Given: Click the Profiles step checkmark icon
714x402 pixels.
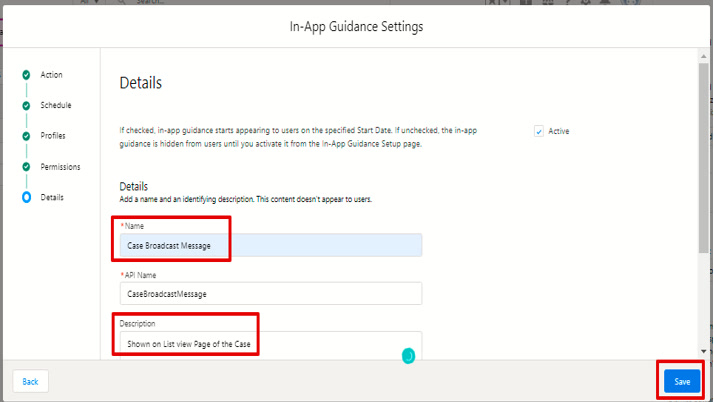Looking at the screenshot, I should point(26,136).
